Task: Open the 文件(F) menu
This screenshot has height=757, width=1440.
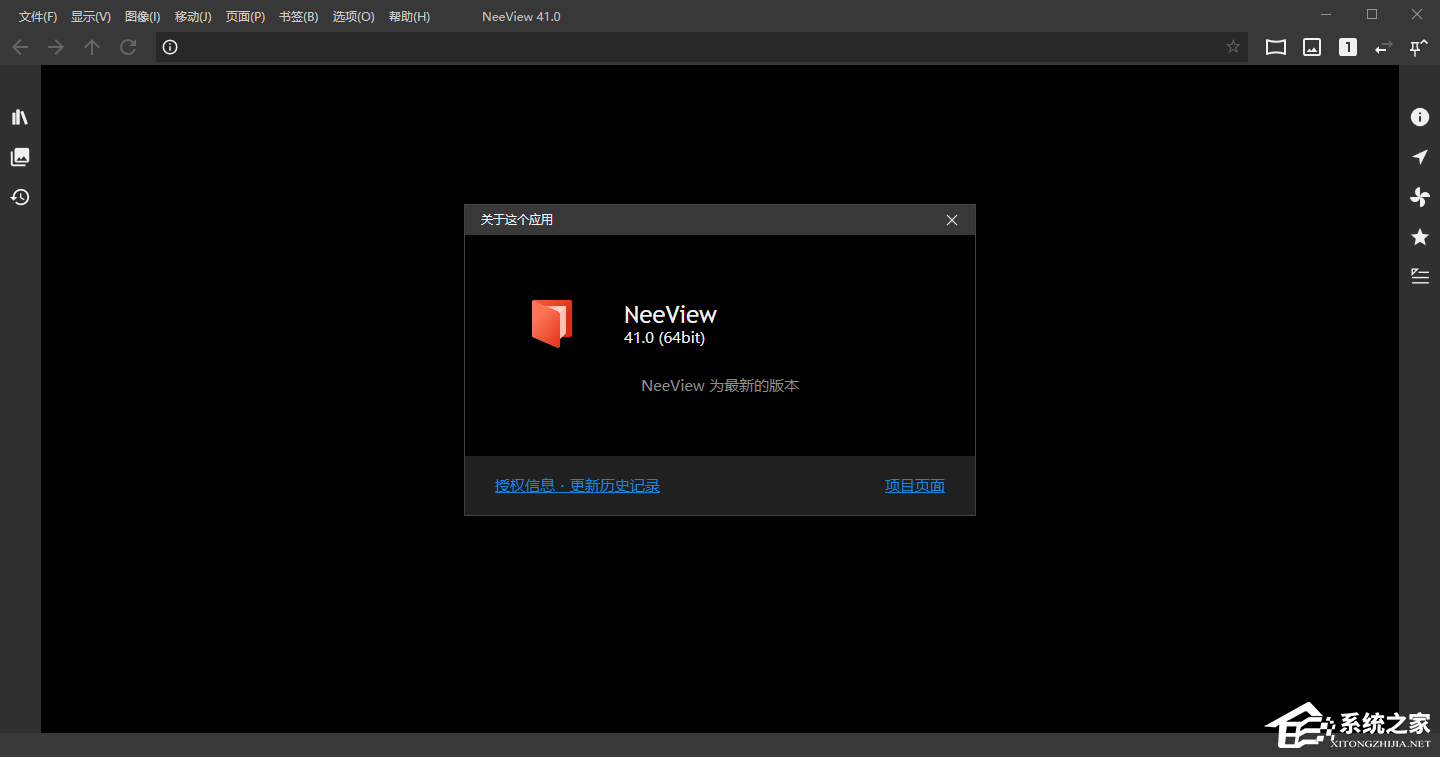Action: [x=38, y=17]
